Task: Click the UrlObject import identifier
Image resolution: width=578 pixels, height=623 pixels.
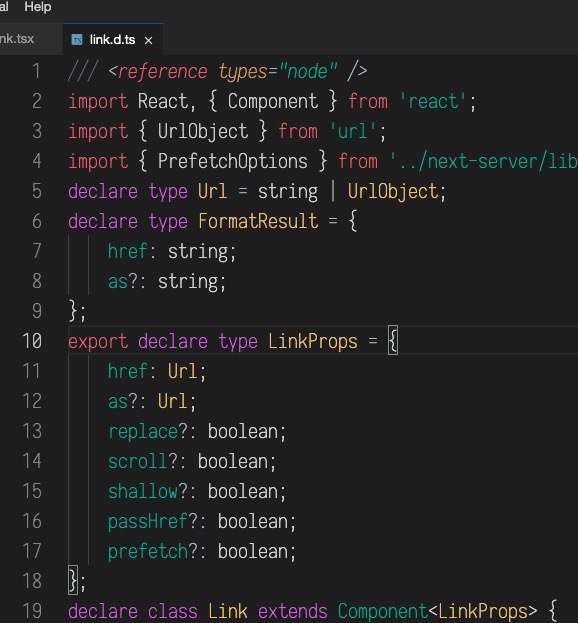Action: [x=203, y=132]
